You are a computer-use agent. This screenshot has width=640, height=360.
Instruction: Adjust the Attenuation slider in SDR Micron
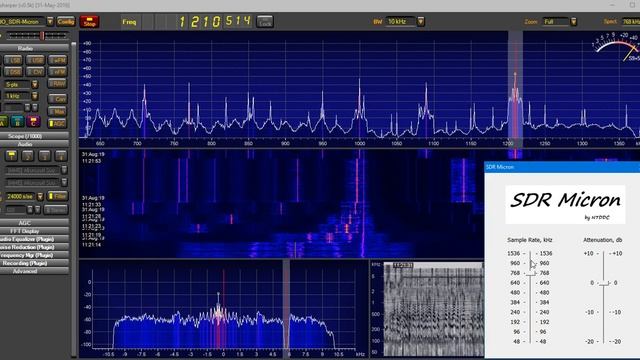(604, 283)
